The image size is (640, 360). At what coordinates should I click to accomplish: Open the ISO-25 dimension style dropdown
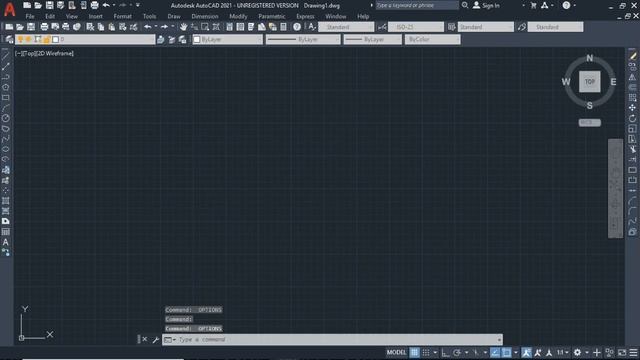click(416, 27)
